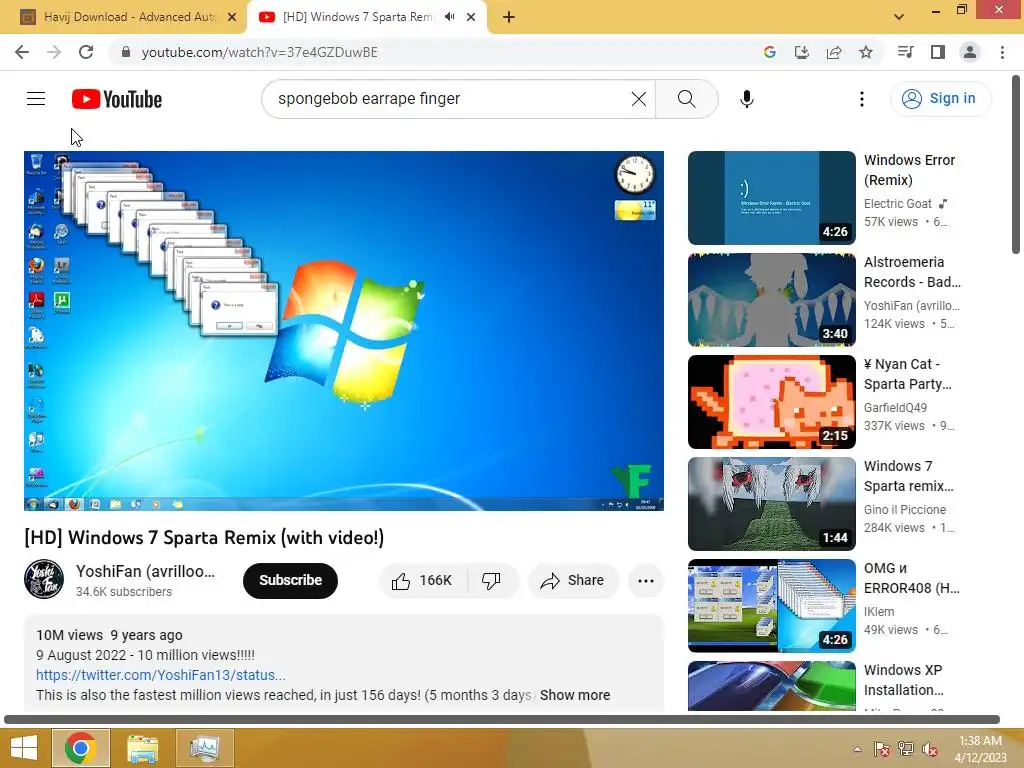Open YouTube settings three-dot menu
1024x768 pixels.
click(x=861, y=99)
